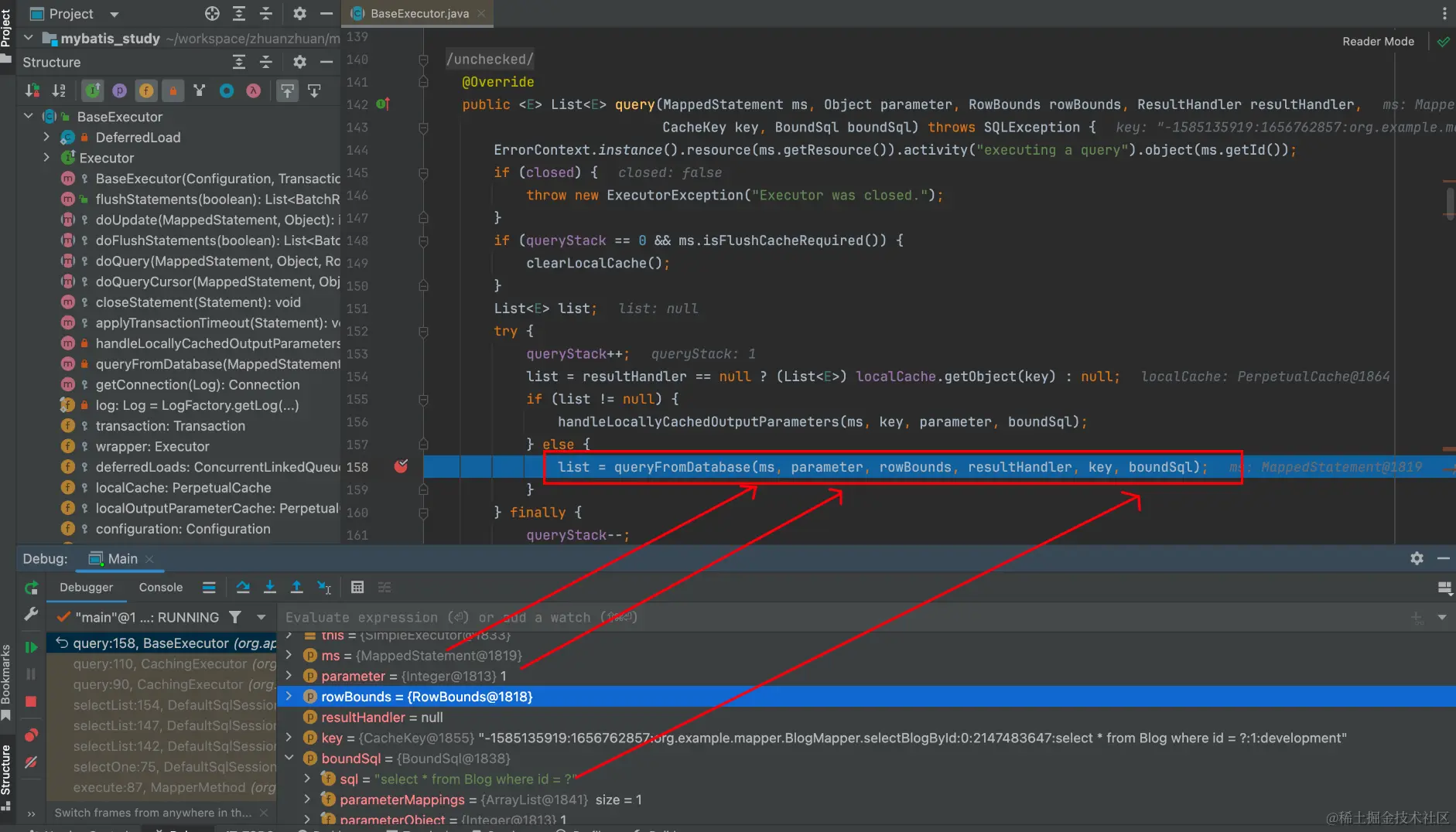Screen dimensions: 1456x832
Task: Select frame query:110, CachingExecutor
Action: 162,663
